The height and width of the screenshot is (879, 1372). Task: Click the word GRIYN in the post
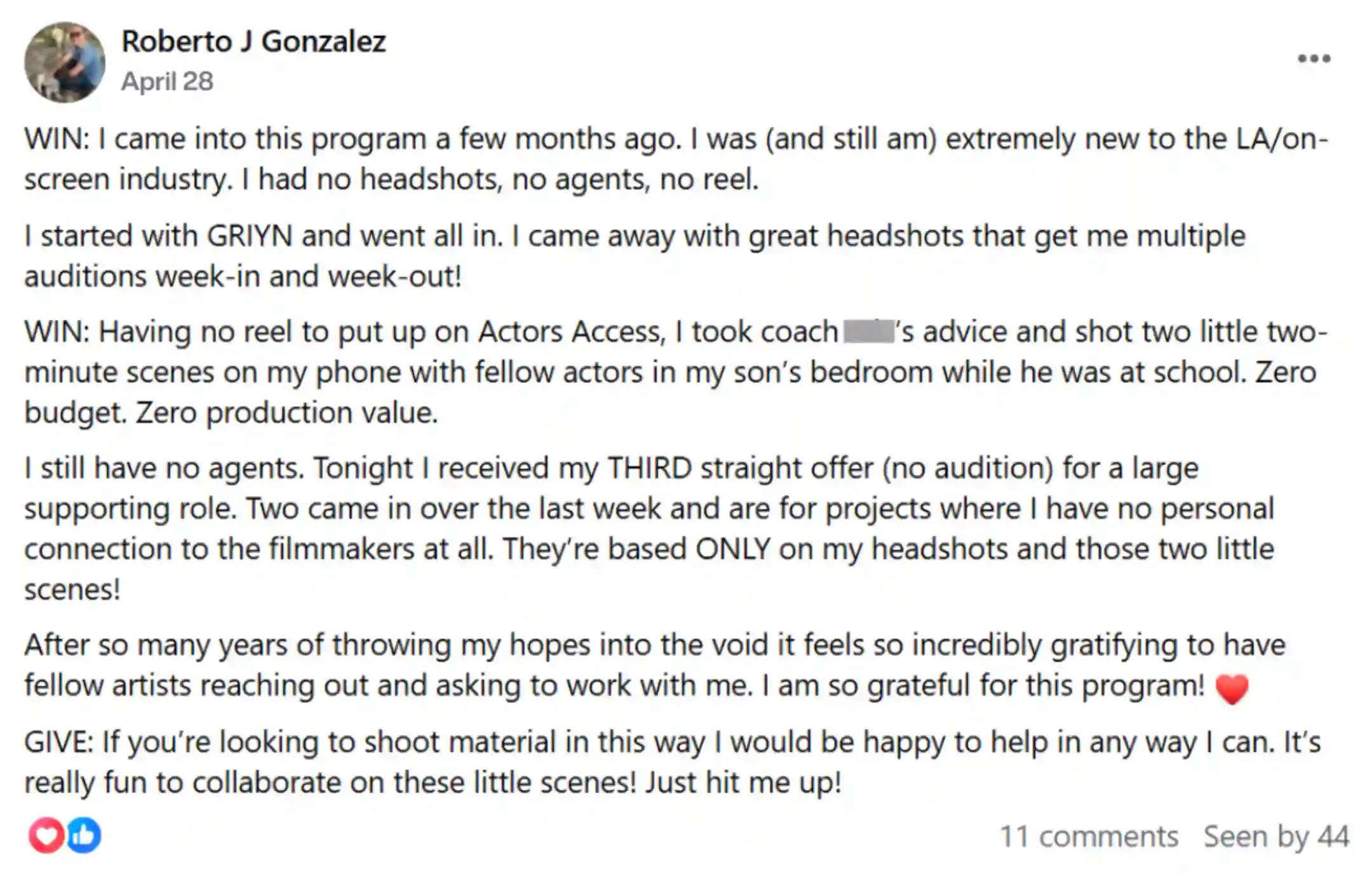click(x=250, y=236)
